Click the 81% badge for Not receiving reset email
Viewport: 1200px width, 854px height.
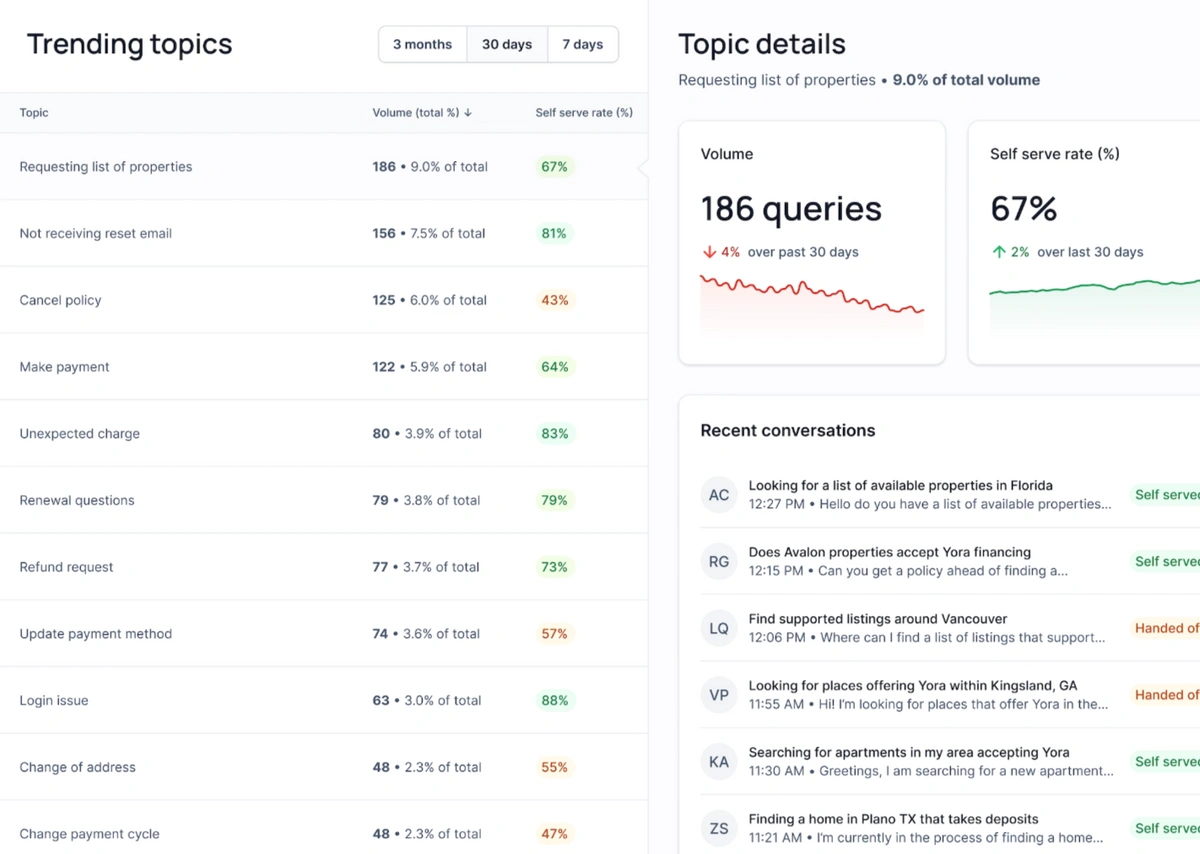(554, 233)
